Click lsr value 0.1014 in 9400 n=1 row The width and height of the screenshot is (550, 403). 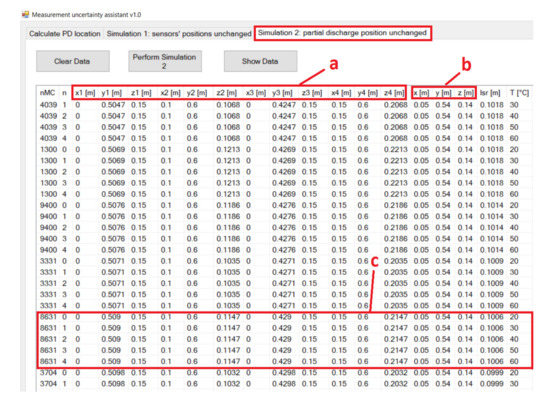coord(491,216)
